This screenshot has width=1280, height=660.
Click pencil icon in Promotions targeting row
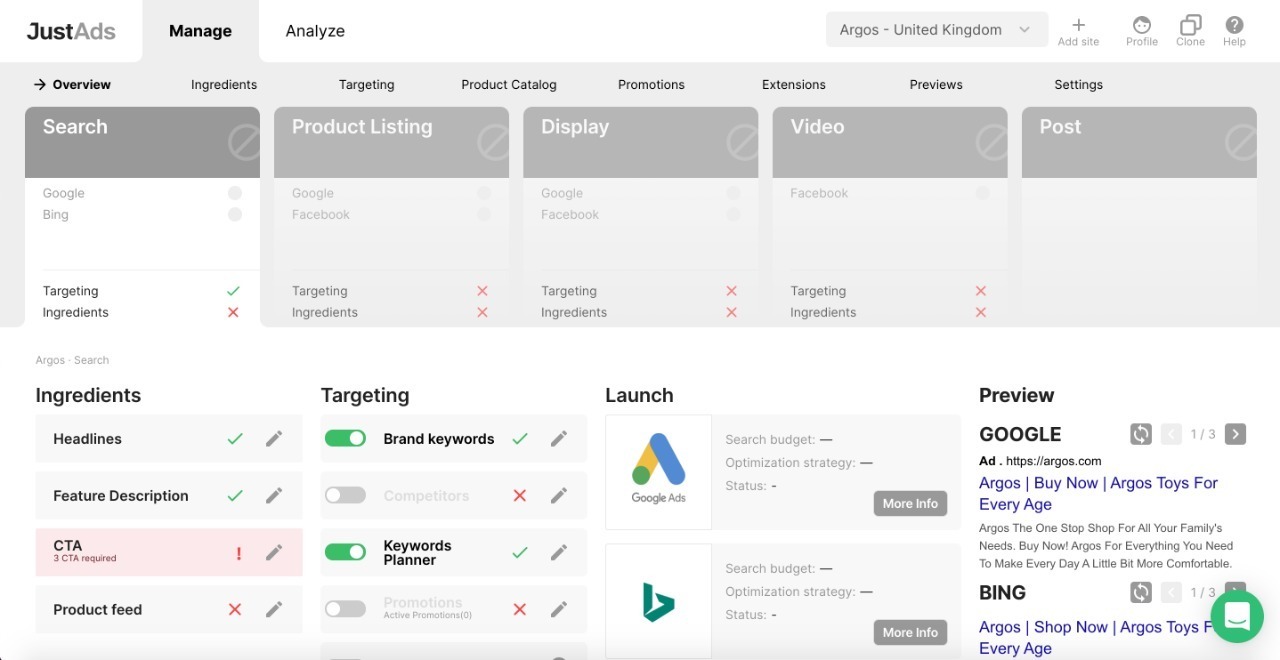(559, 609)
